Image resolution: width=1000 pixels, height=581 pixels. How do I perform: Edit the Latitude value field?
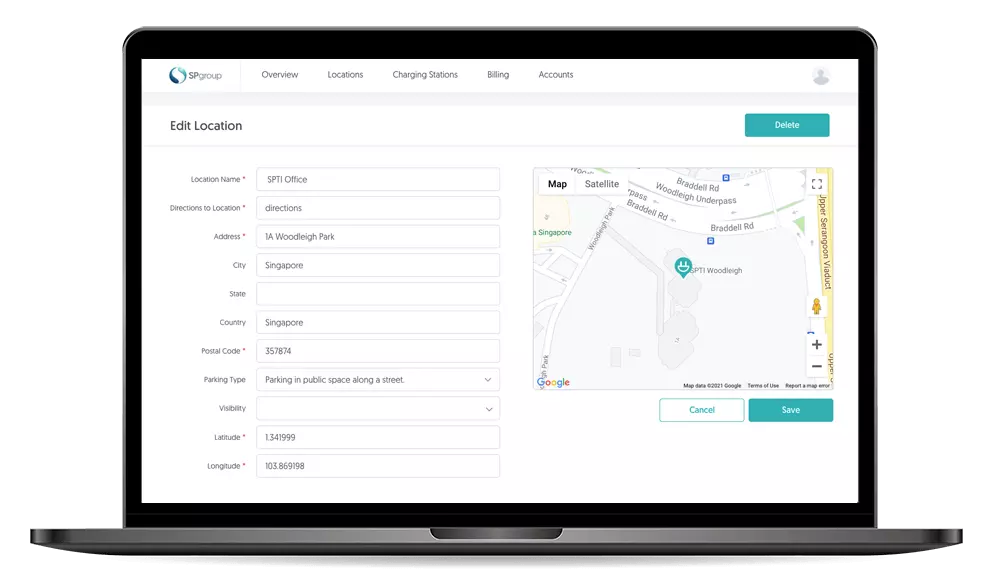[x=378, y=438]
